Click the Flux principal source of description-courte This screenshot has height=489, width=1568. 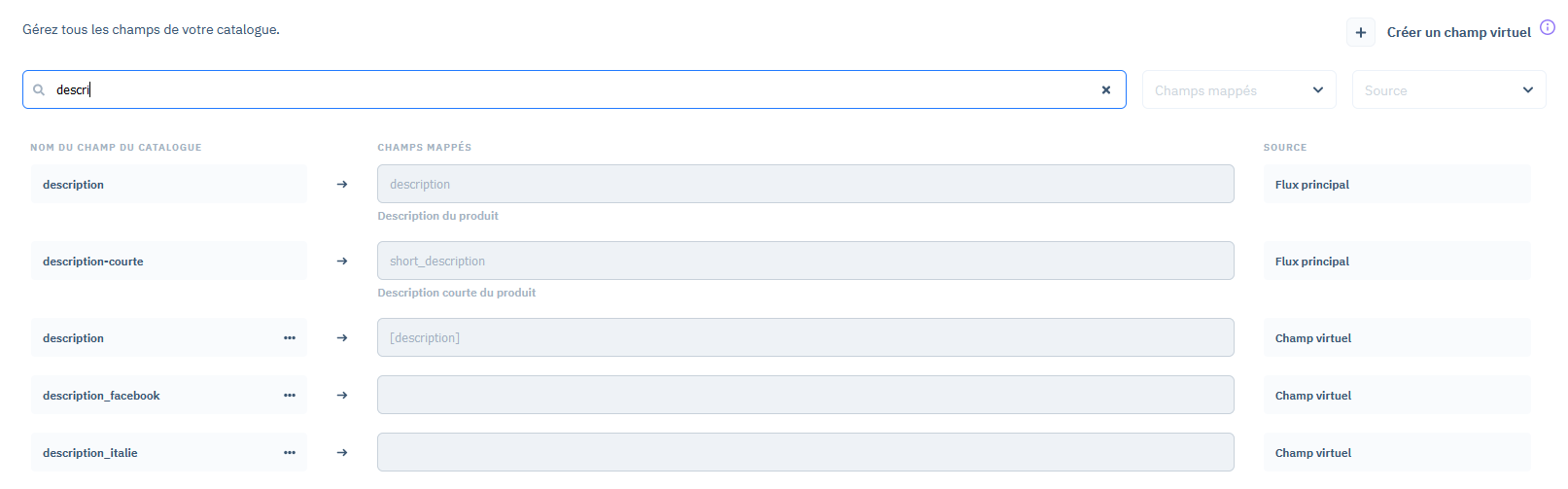[1312, 262]
